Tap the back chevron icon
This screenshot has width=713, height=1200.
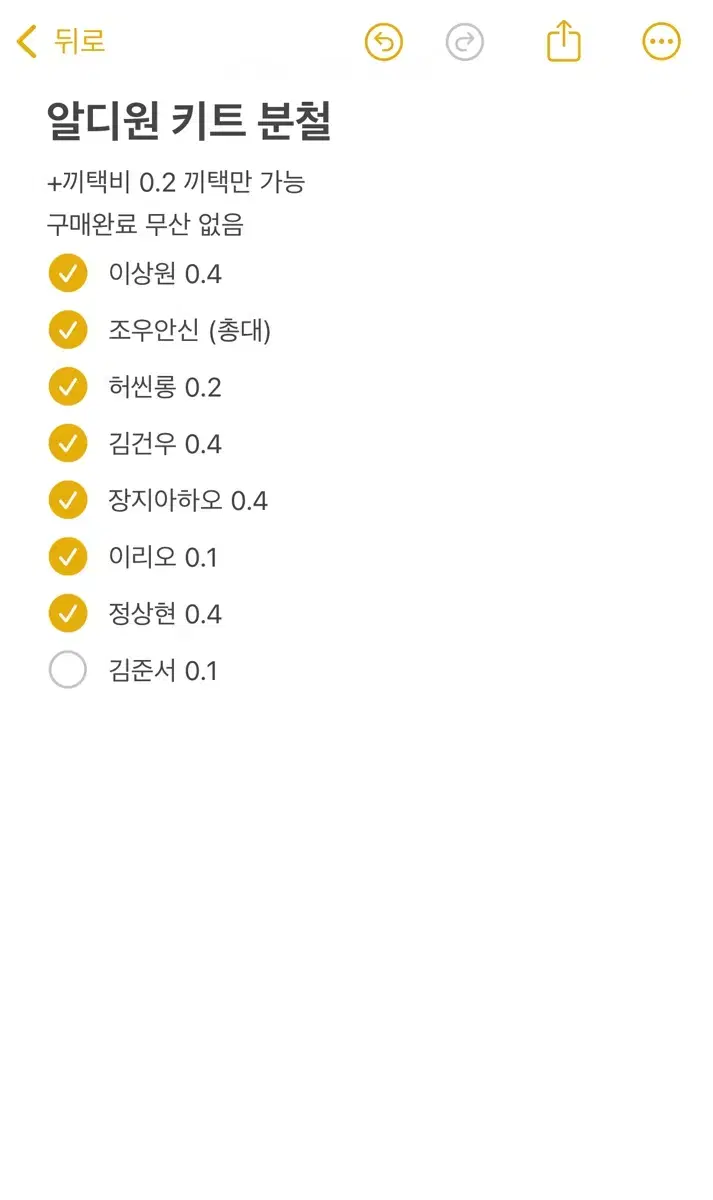[25, 42]
